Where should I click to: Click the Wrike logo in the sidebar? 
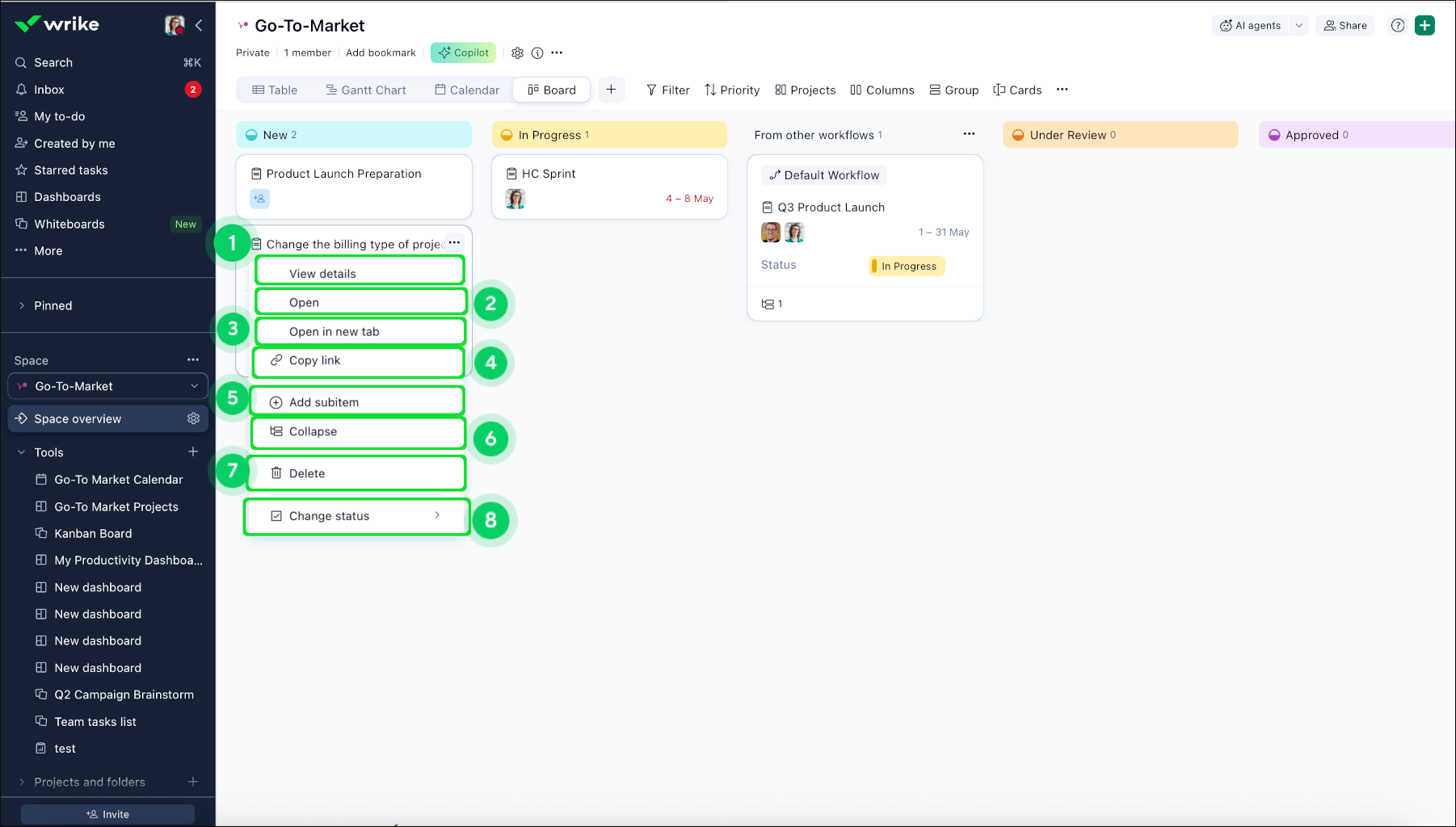(x=57, y=24)
